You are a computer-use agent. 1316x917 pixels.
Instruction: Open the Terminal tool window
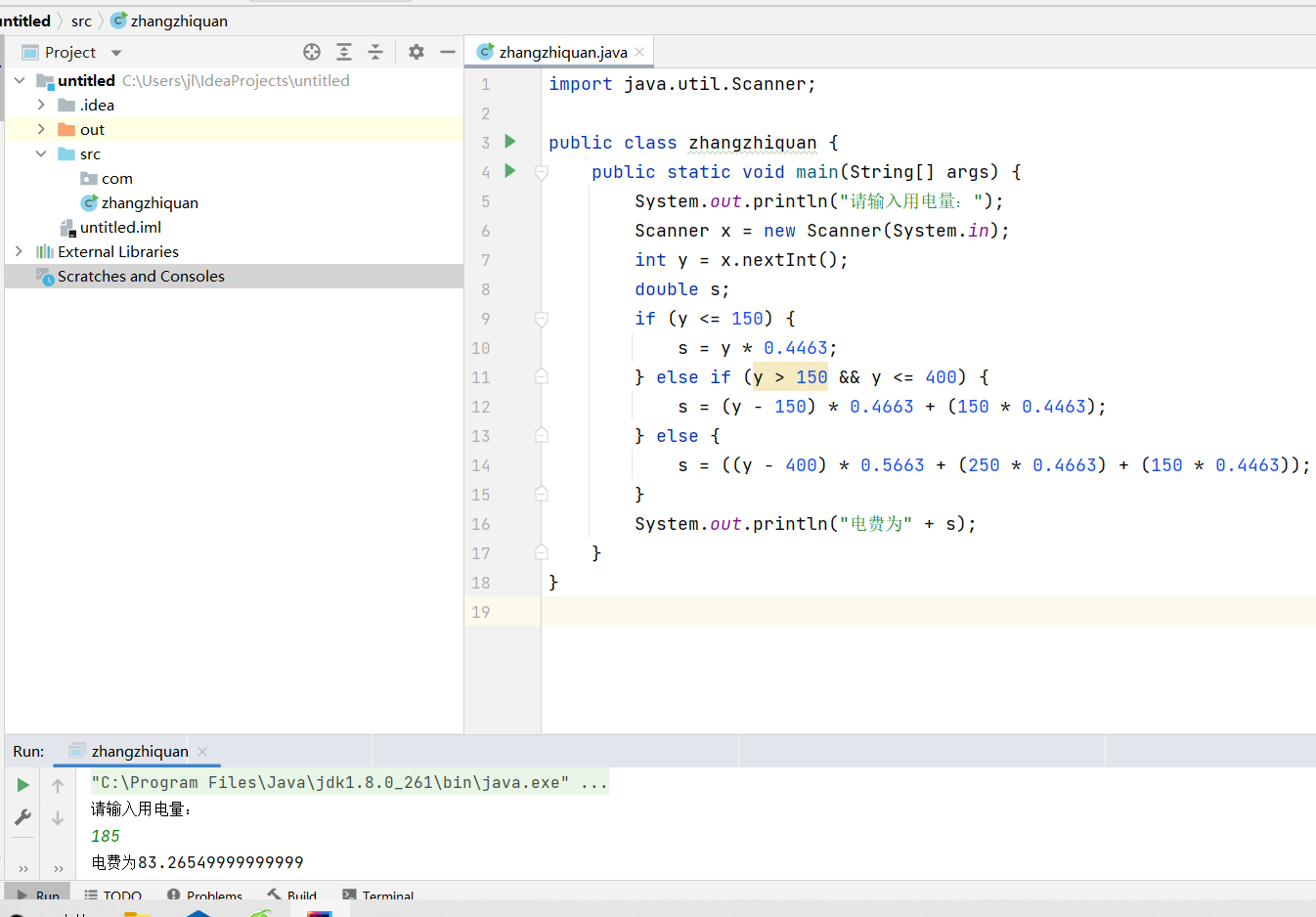pos(378,895)
